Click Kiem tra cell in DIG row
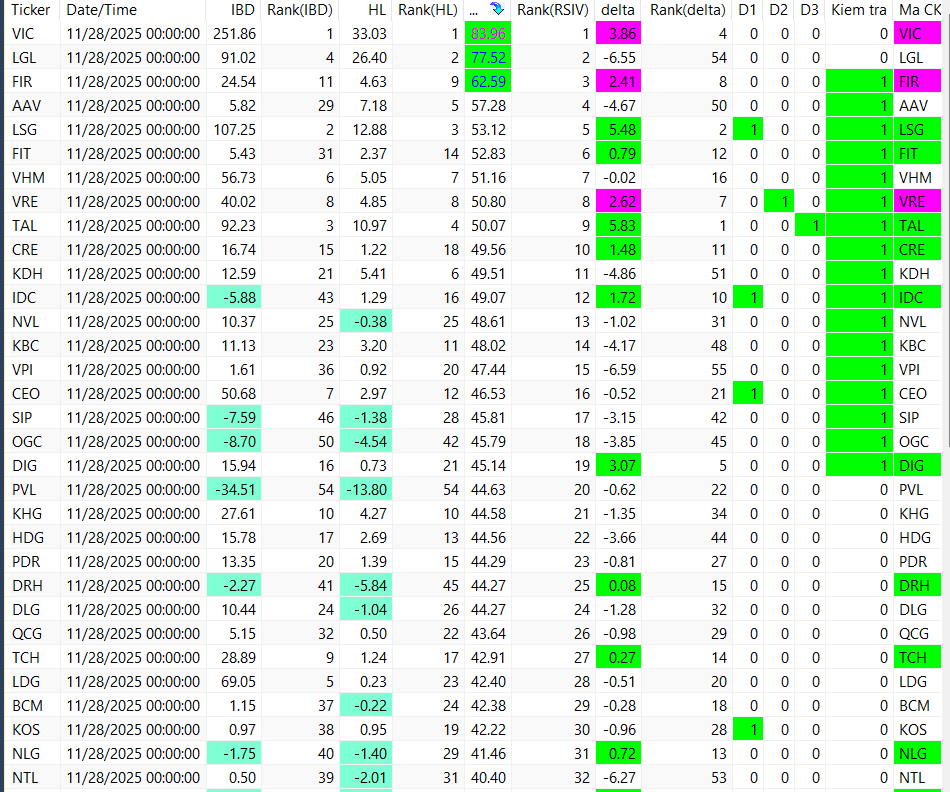This screenshot has width=950, height=792. coord(859,465)
